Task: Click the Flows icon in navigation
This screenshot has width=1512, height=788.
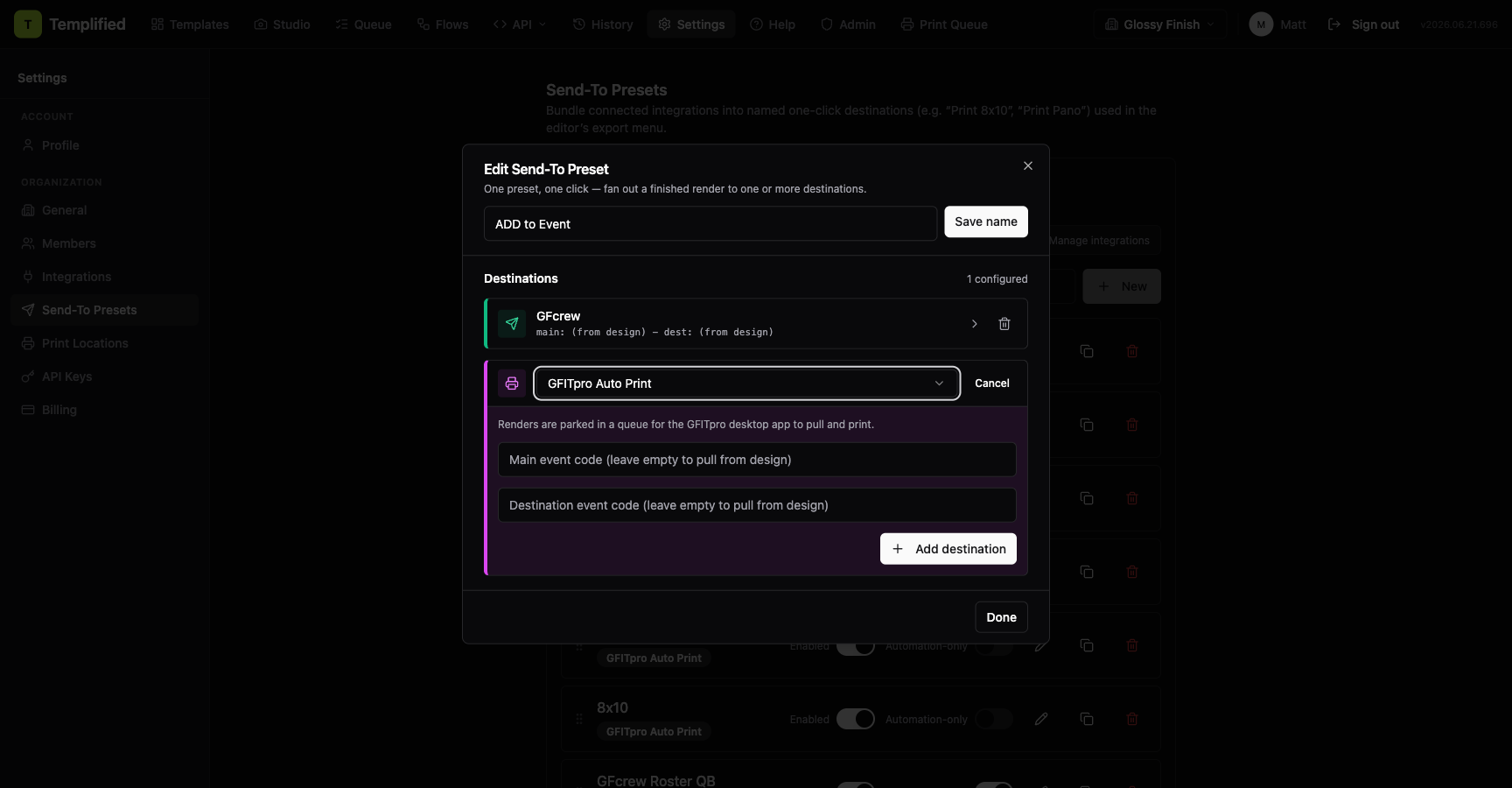Action: pos(423,25)
